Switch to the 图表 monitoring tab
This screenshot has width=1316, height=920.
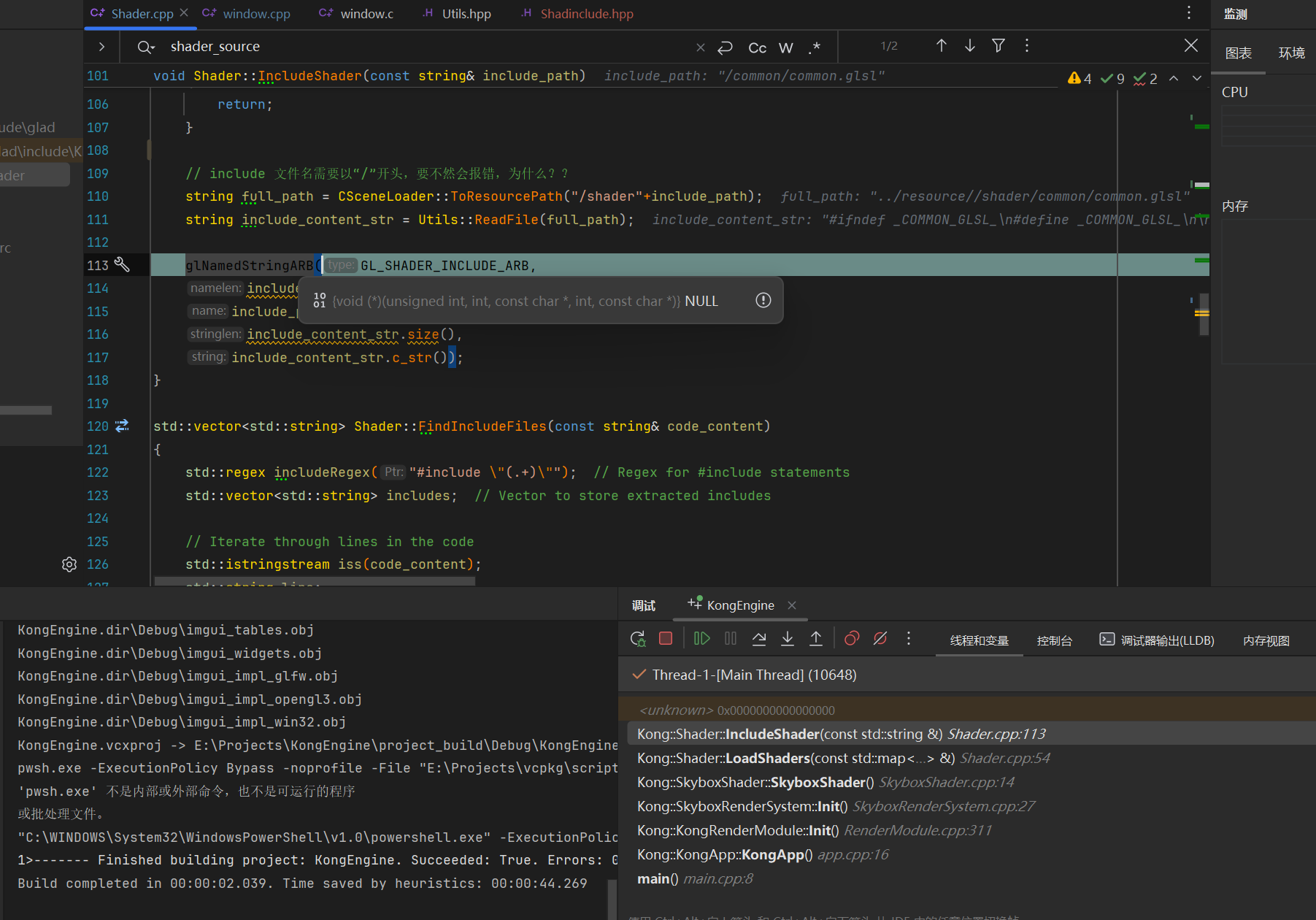[1239, 53]
